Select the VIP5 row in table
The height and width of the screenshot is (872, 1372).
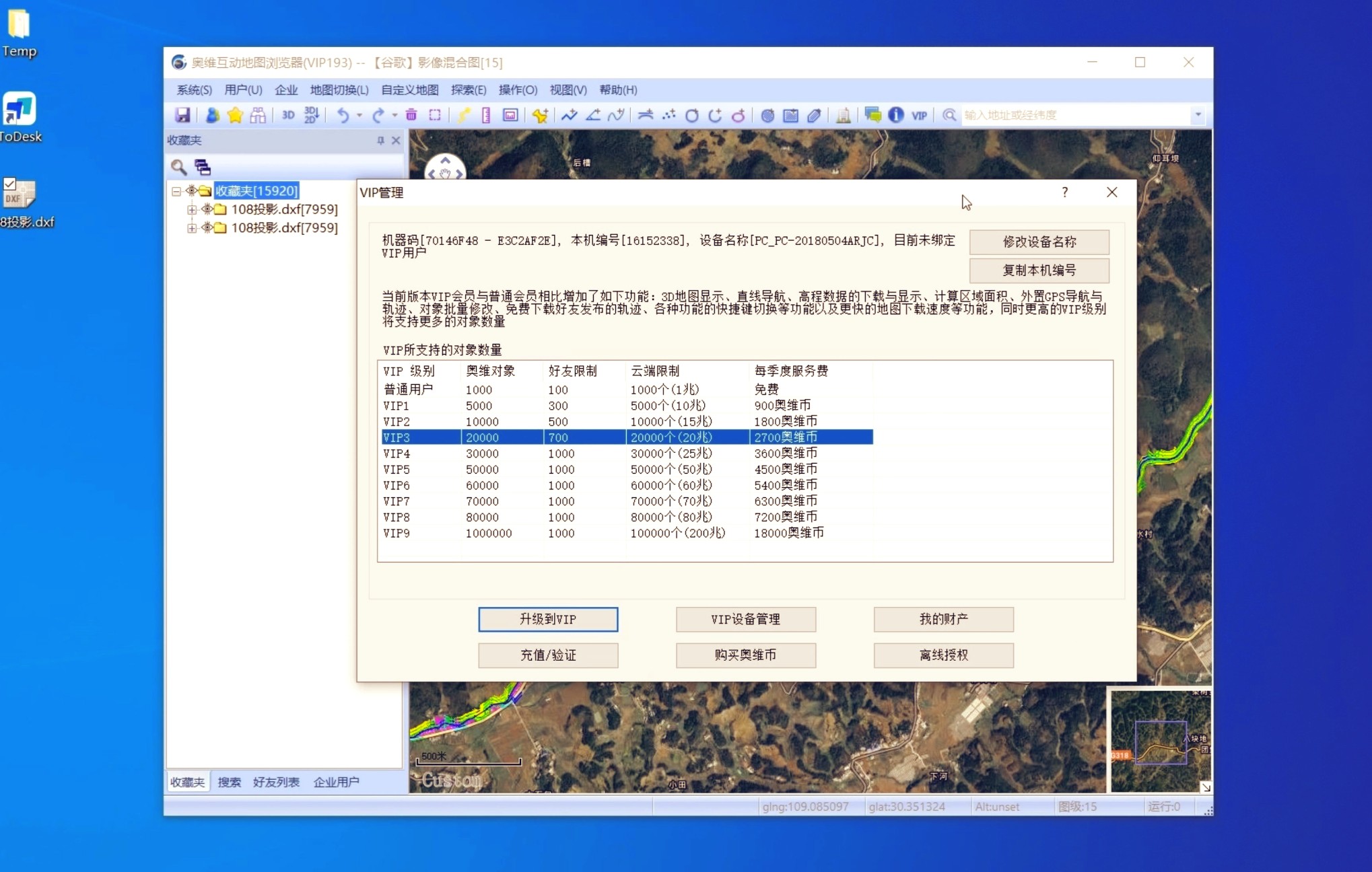click(627, 469)
